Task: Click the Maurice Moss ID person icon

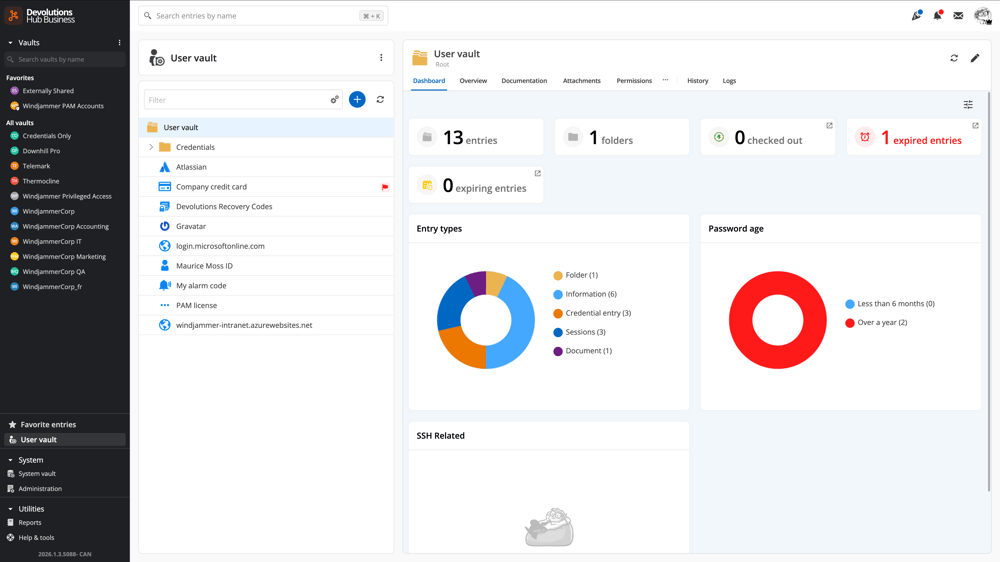Action: coord(165,266)
